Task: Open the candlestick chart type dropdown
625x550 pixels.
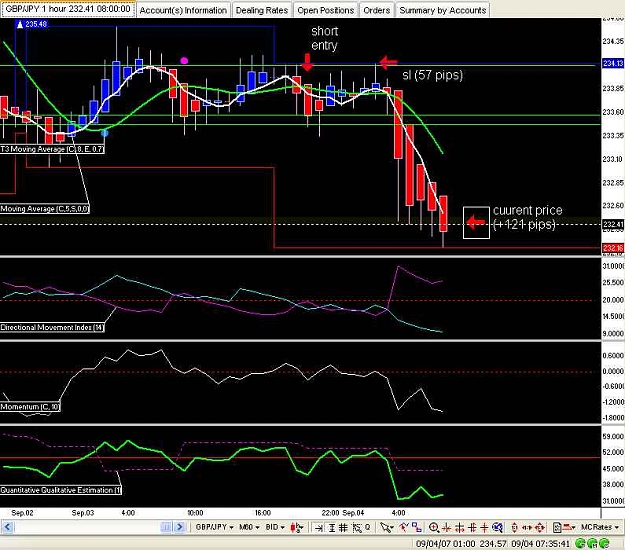Action: point(297,527)
